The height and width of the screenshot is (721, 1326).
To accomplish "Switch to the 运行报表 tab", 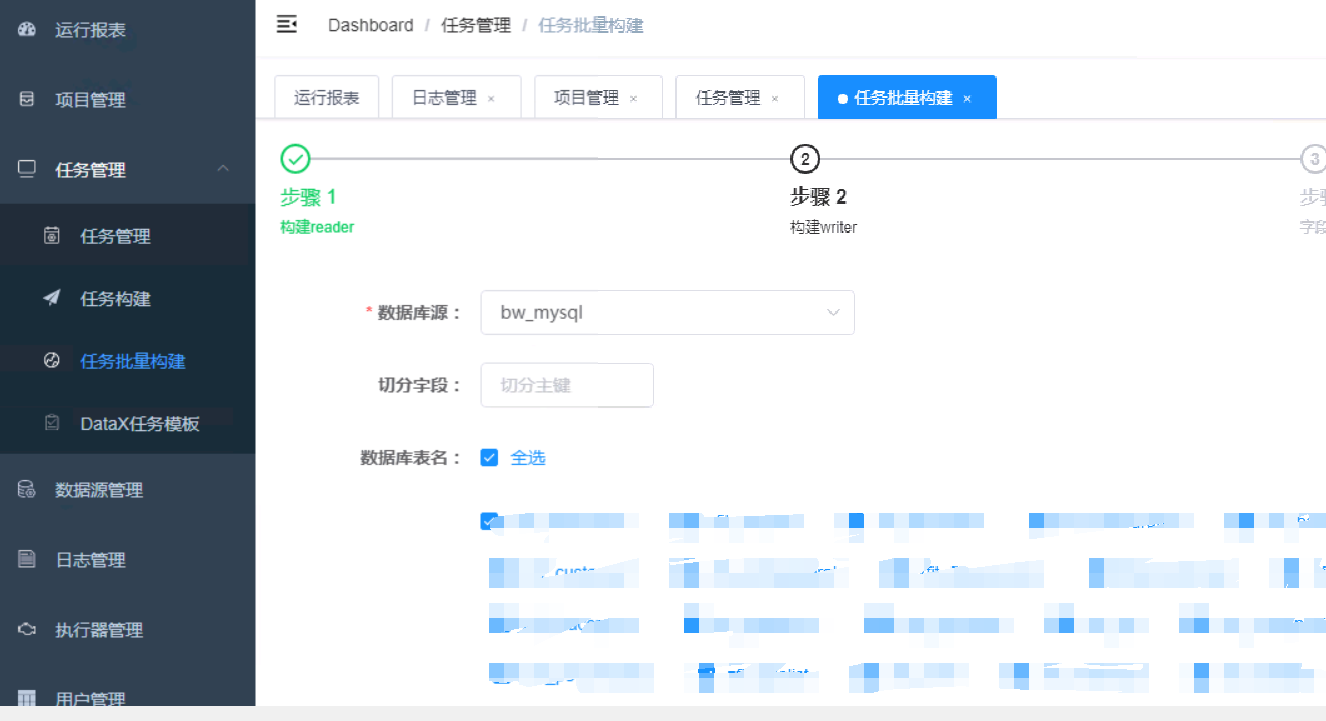I will click(x=327, y=98).
